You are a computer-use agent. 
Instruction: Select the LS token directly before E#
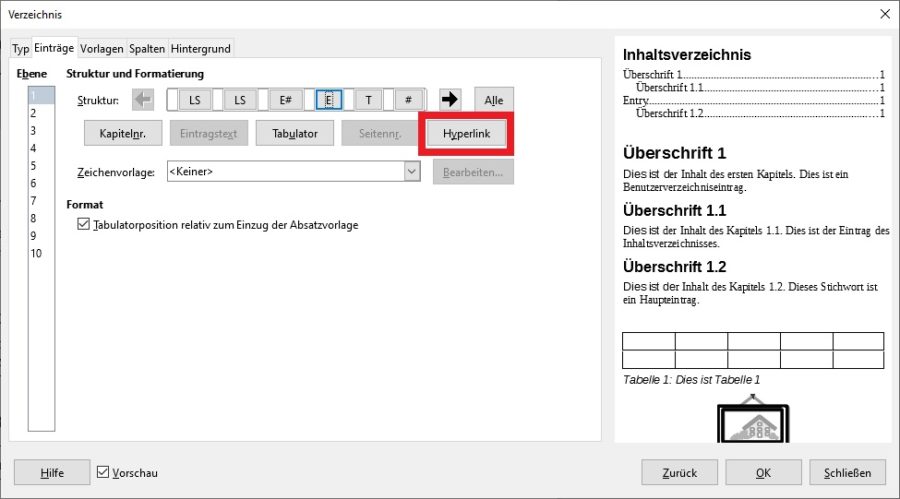(240, 100)
